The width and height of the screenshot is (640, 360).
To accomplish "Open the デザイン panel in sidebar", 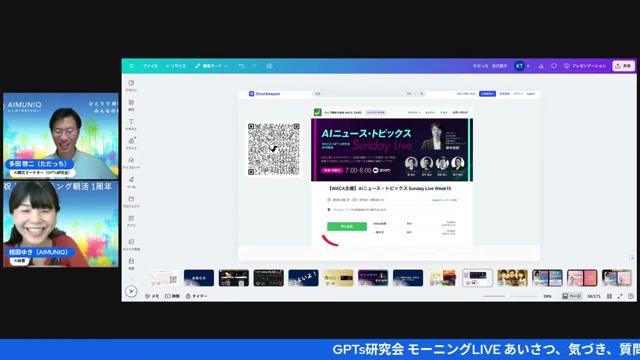I will click(x=131, y=86).
